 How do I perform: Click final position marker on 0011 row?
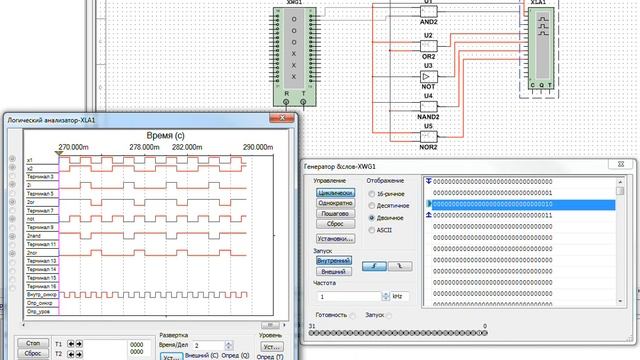(x=429, y=215)
